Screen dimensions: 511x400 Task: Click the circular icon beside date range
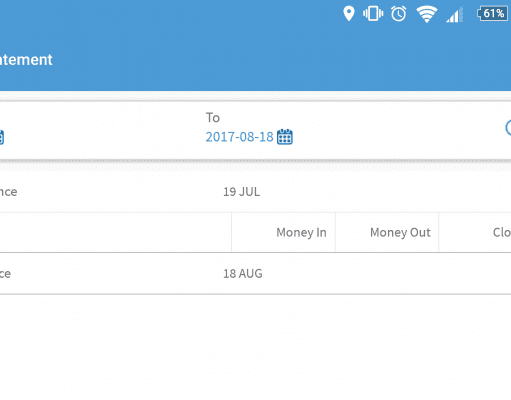point(508,127)
